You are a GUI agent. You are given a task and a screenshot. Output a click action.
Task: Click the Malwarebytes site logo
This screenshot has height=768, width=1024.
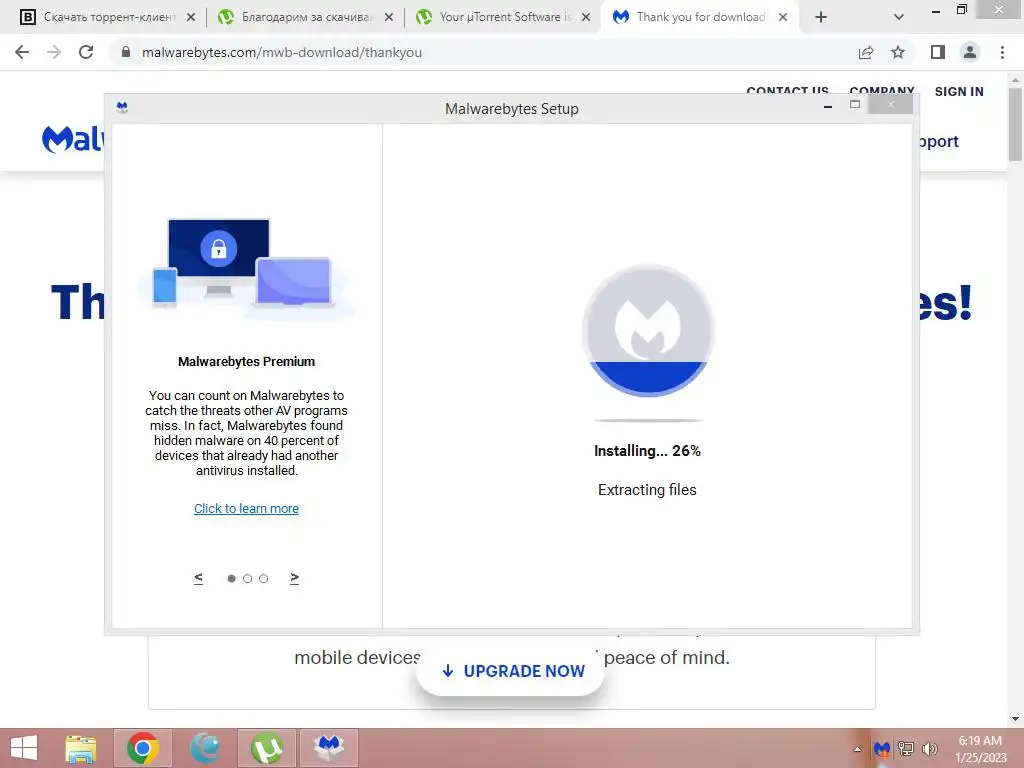(72, 139)
